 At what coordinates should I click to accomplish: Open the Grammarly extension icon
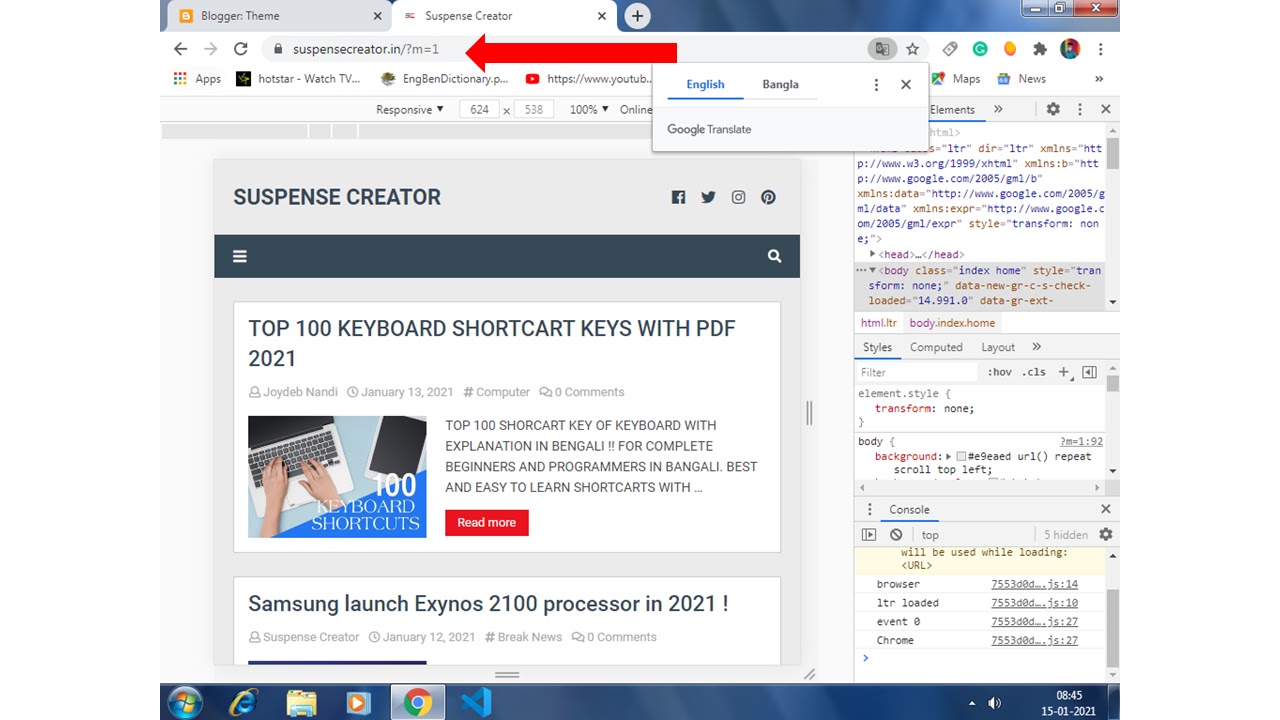coord(980,49)
